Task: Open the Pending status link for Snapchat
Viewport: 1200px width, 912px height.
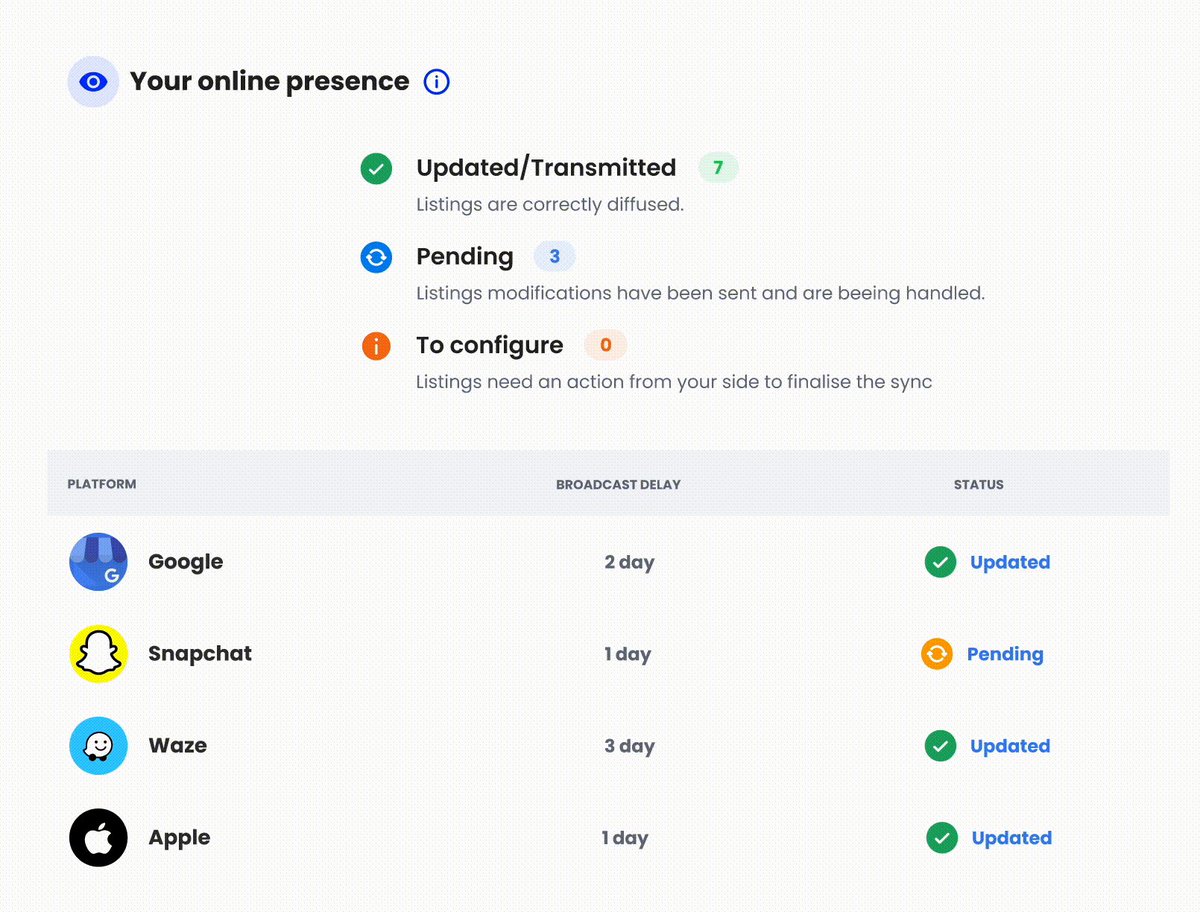Action: click(1005, 654)
